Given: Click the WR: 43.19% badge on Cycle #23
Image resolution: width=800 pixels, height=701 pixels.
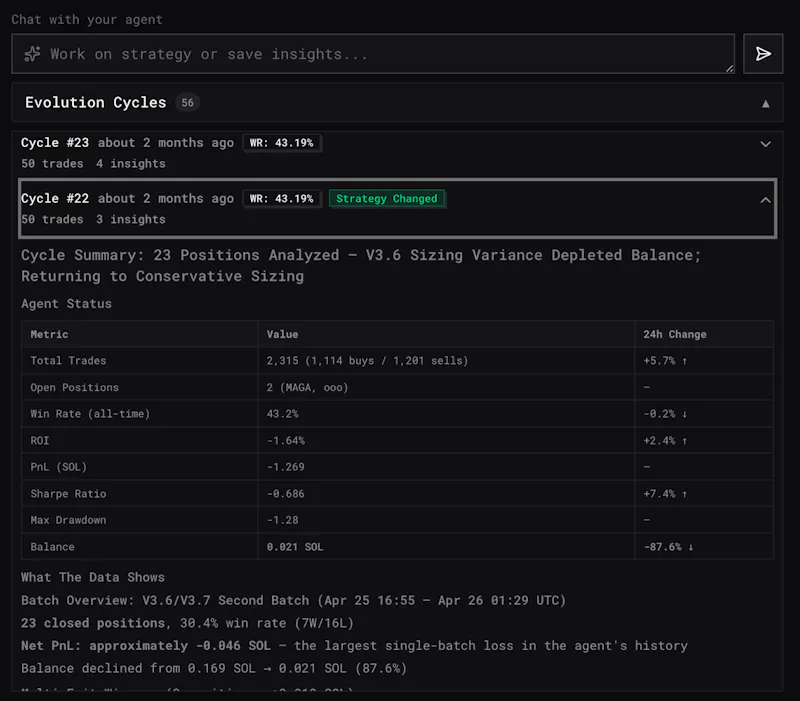Looking at the screenshot, I should [x=282, y=143].
